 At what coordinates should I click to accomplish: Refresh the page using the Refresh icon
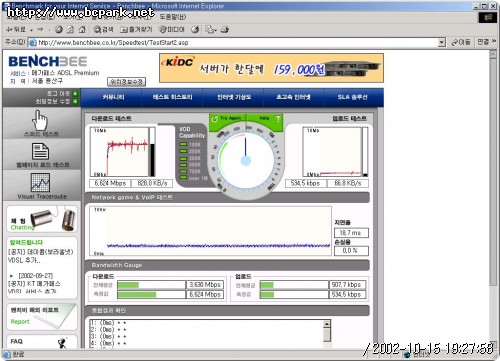70,30
